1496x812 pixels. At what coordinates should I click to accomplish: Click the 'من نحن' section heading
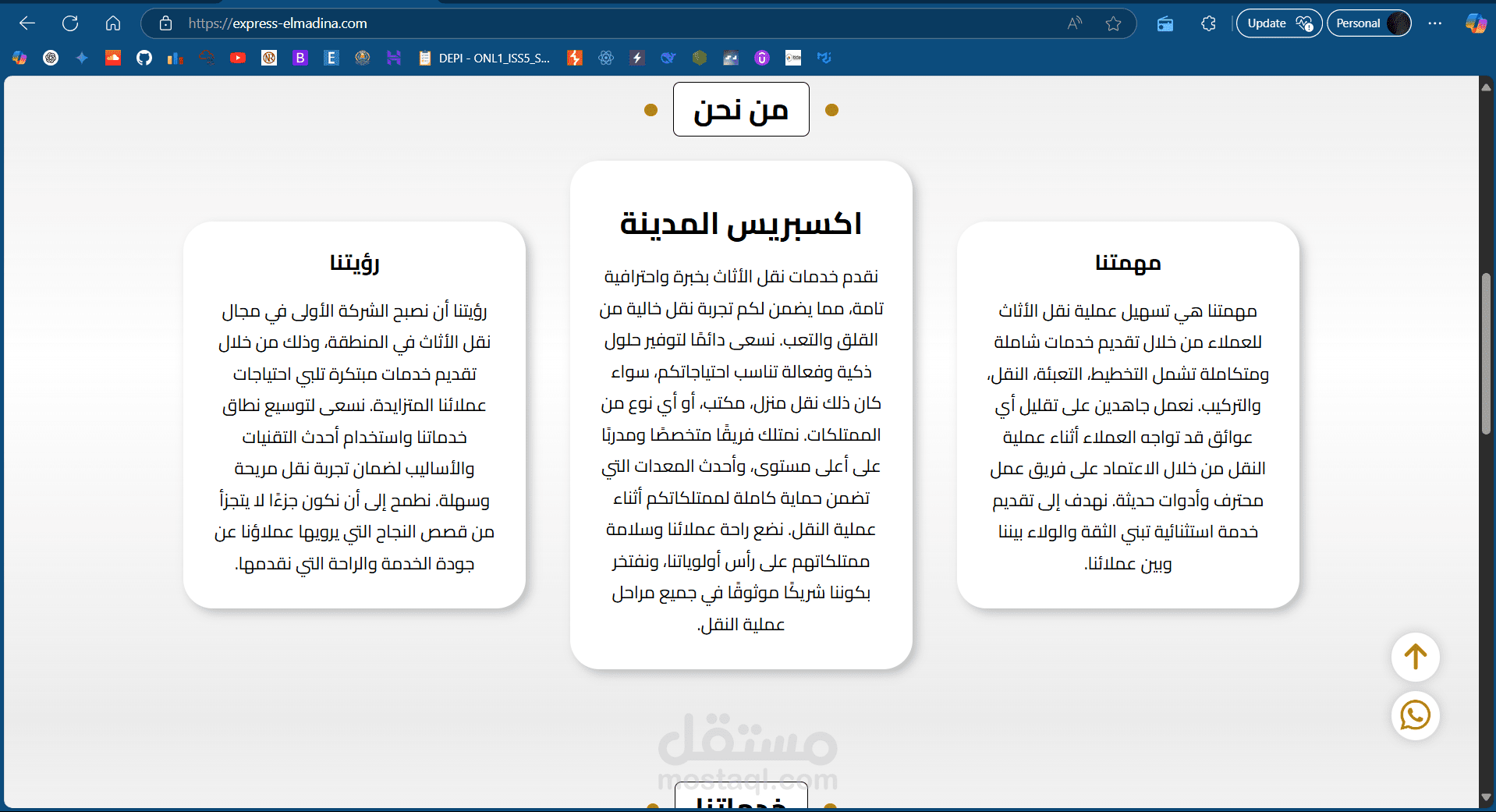coord(741,109)
